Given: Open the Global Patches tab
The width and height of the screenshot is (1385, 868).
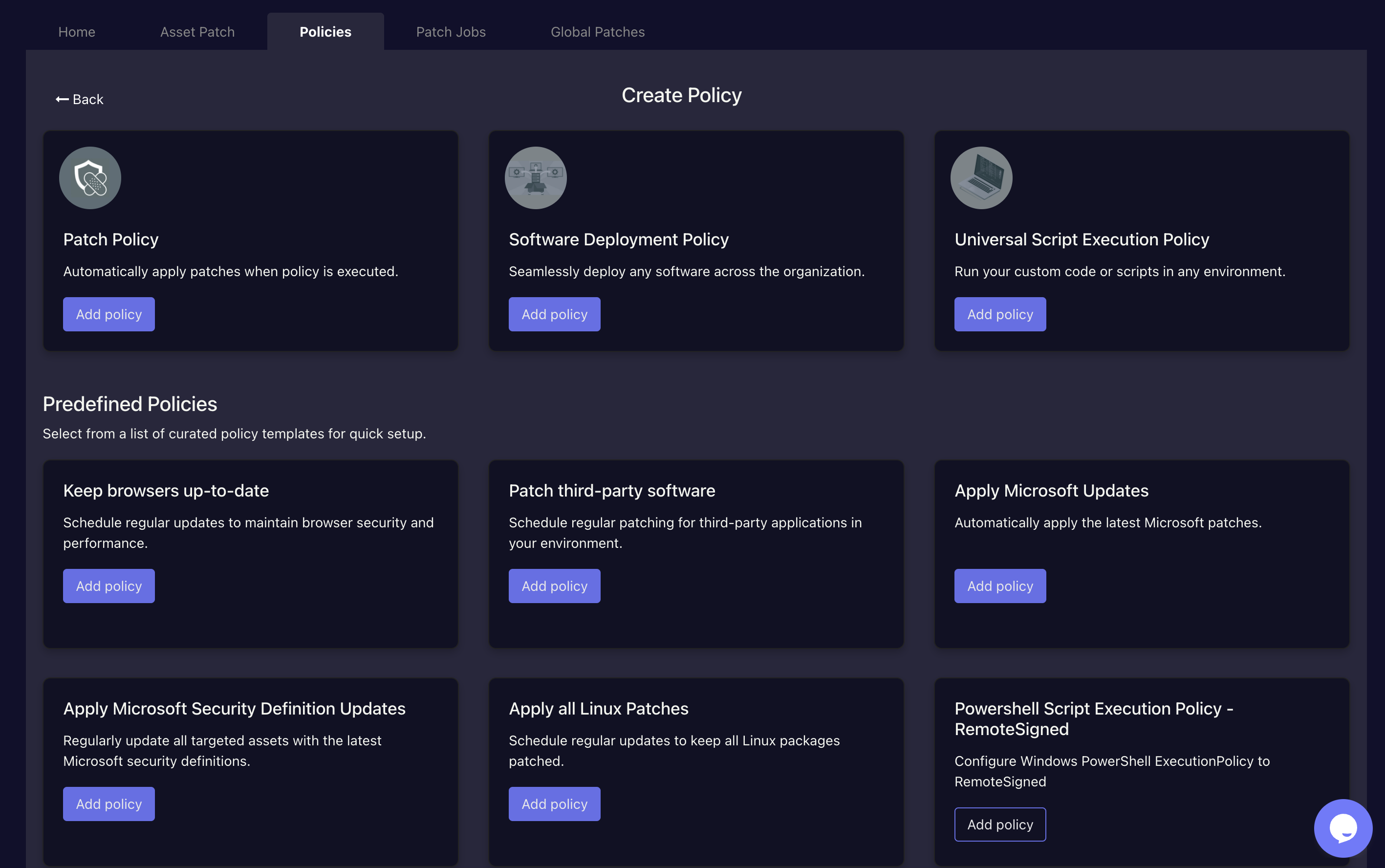Looking at the screenshot, I should 598,32.
